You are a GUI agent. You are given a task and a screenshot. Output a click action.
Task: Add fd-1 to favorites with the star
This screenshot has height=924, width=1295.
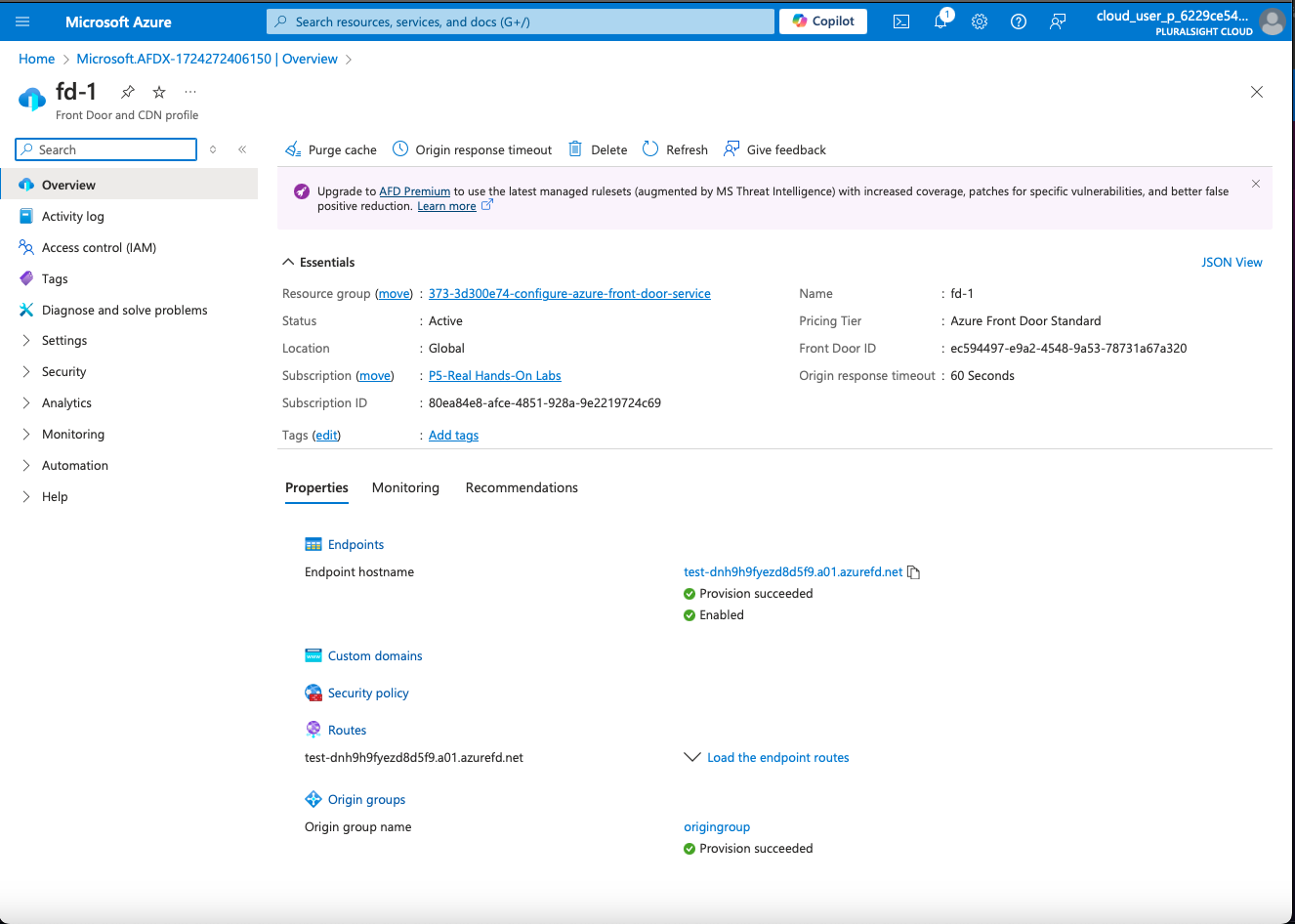point(159,92)
